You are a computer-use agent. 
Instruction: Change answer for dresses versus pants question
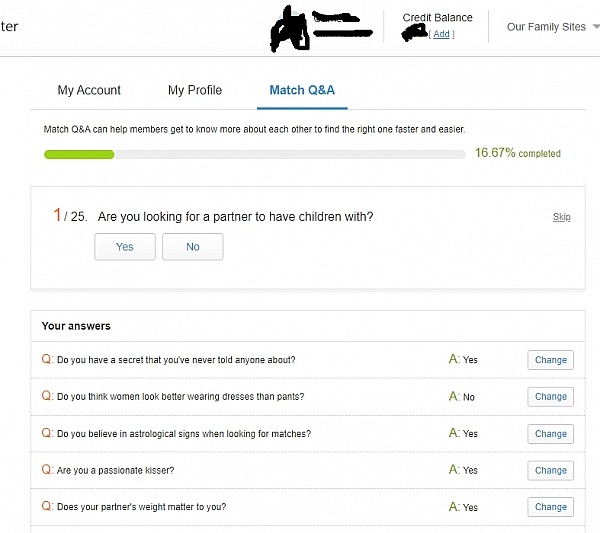point(550,397)
